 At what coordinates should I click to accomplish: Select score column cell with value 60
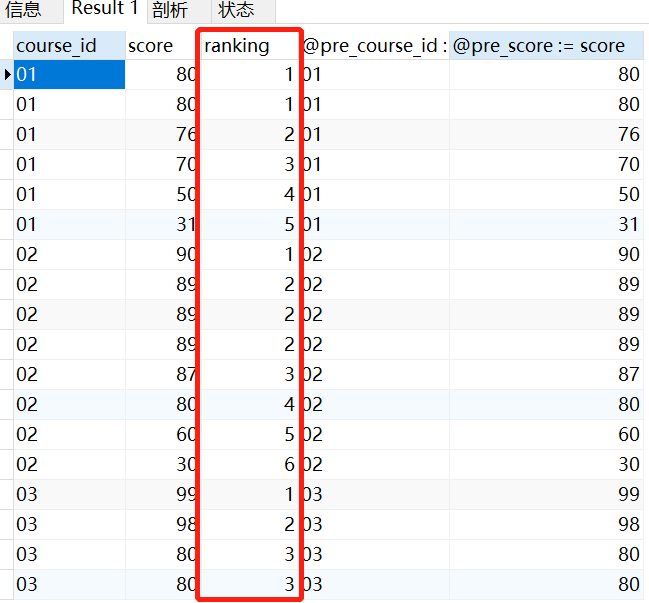coord(161,435)
